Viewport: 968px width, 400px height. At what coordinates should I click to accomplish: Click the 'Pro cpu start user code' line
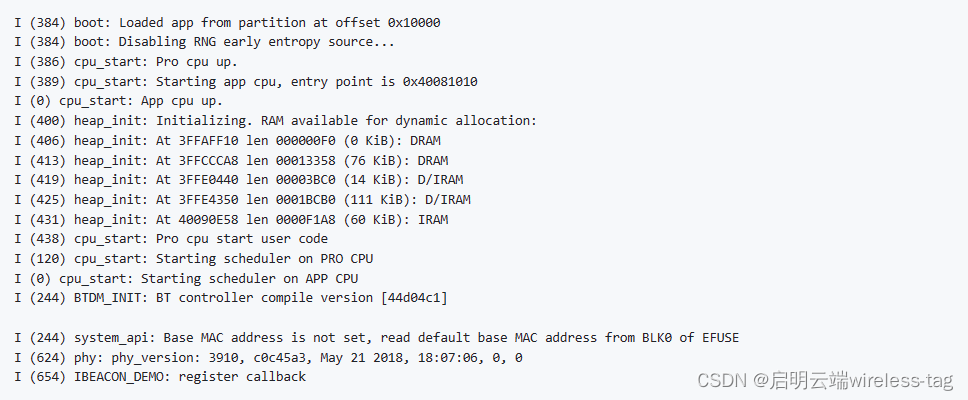tap(171, 239)
